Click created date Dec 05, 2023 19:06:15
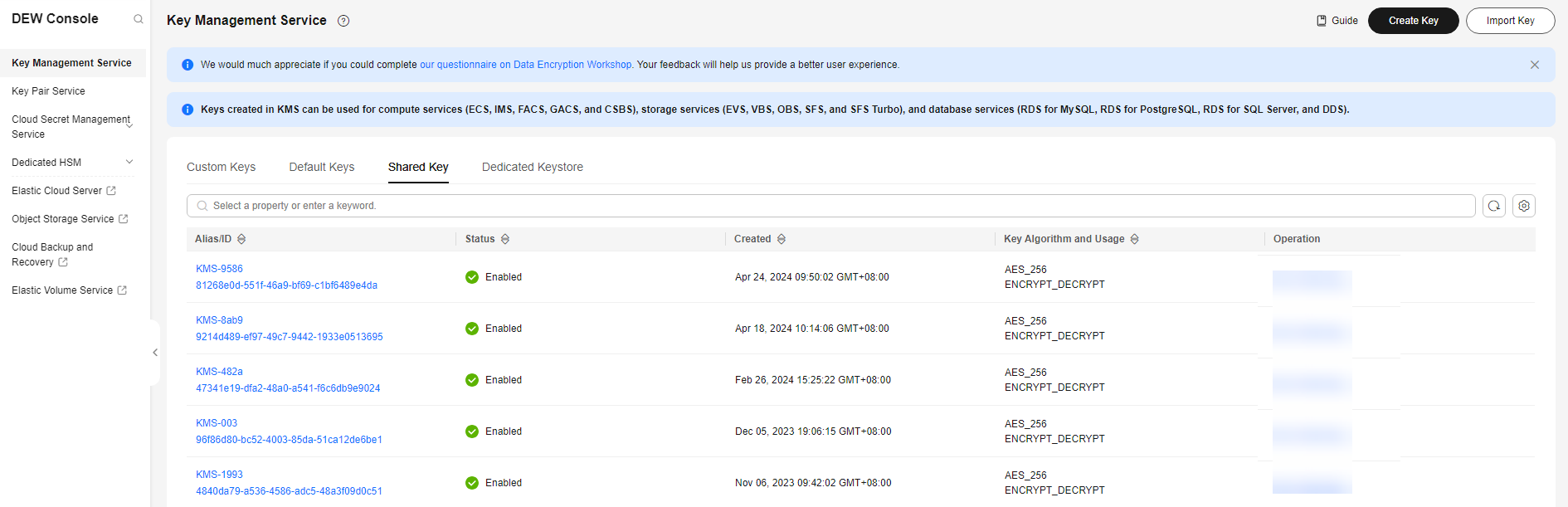1568x507 pixels. [x=813, y=431]
